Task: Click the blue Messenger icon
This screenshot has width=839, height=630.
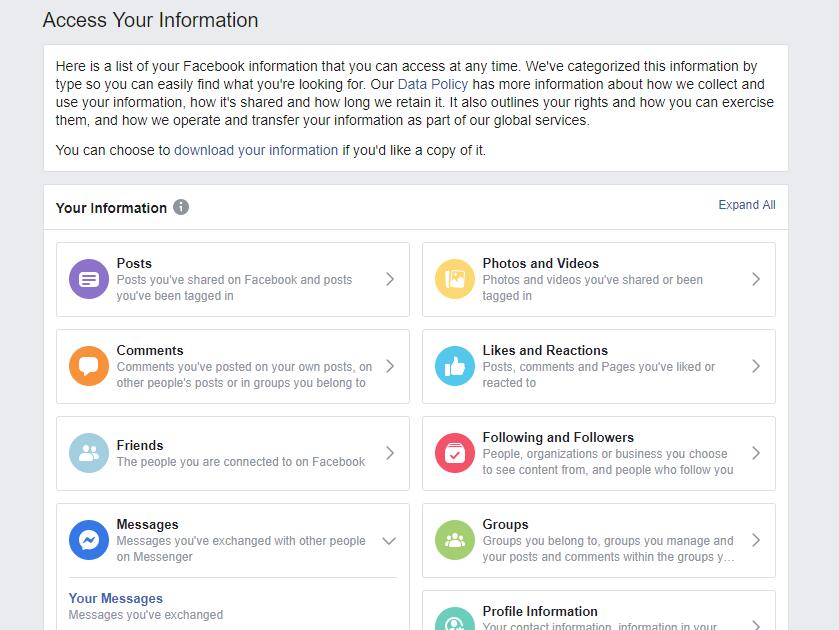Action: click(x=89, y=540)
